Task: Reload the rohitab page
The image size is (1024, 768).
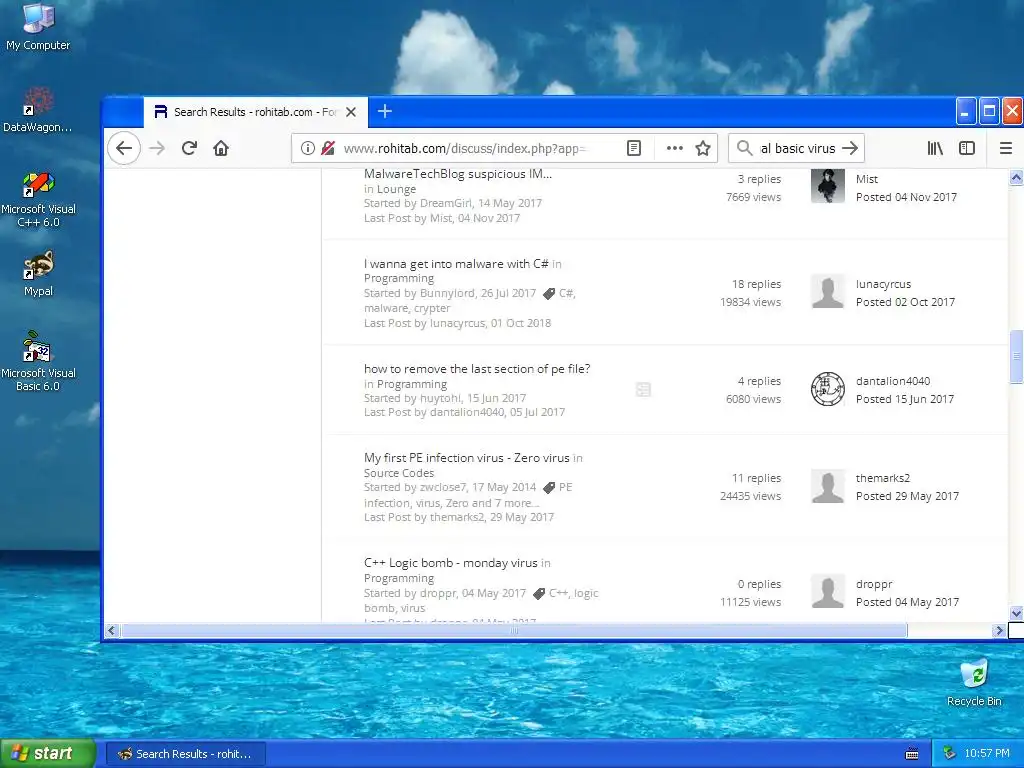Action: 189,148
